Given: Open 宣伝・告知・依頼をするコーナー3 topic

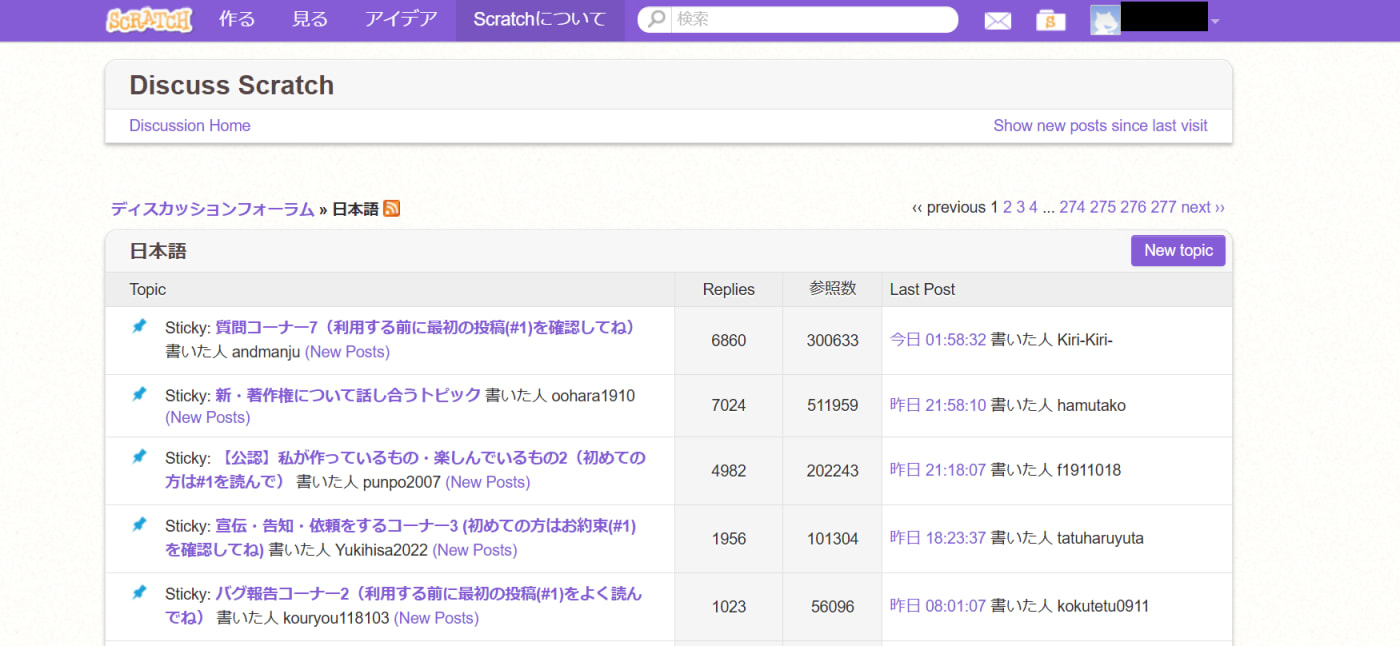Looking at the screenshot, I should tap(400, 537).
